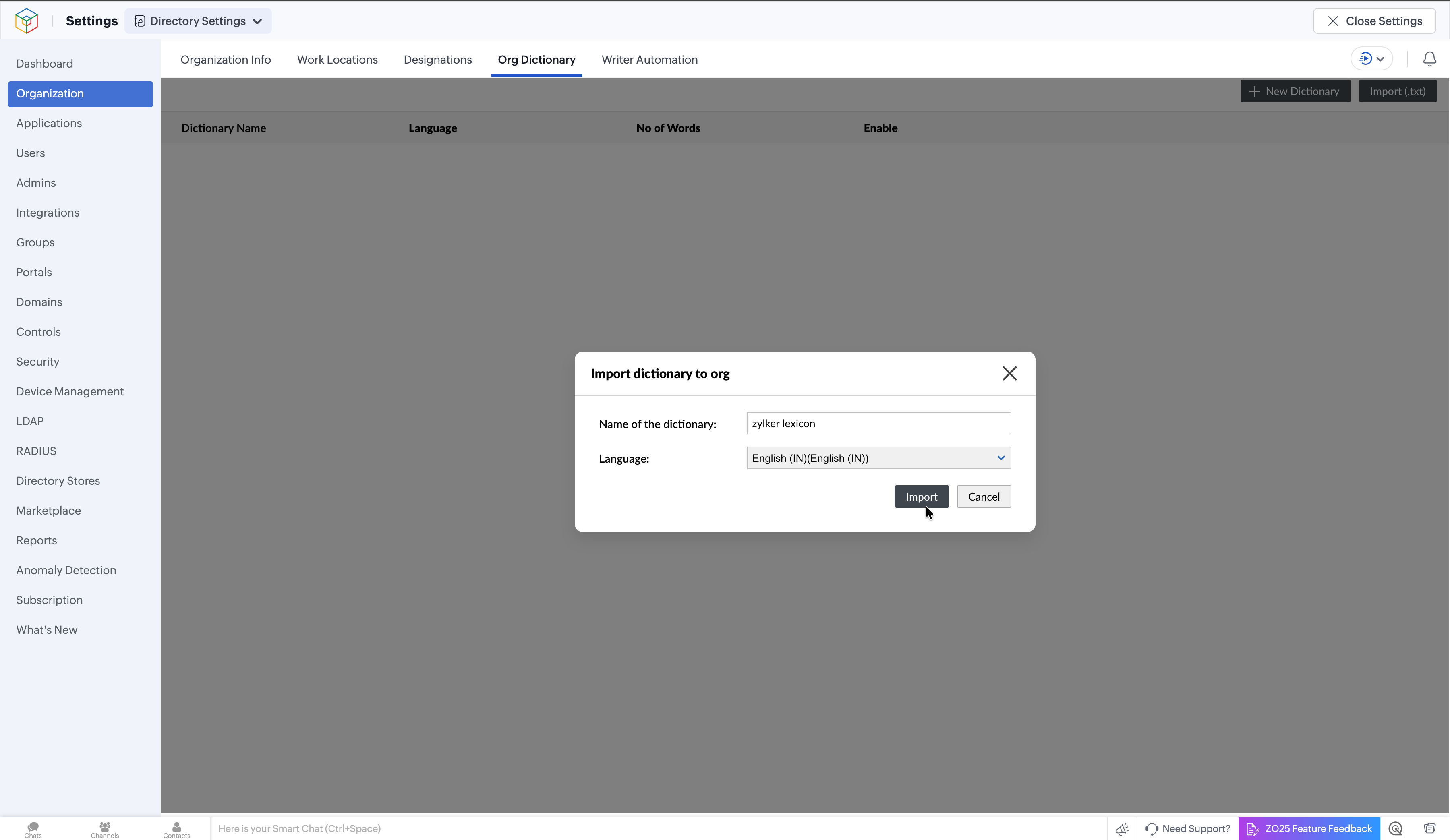This screenshot has height=840, width=1450.
Task: Open the Language dropdown in dialog
Action: (878, 458)
